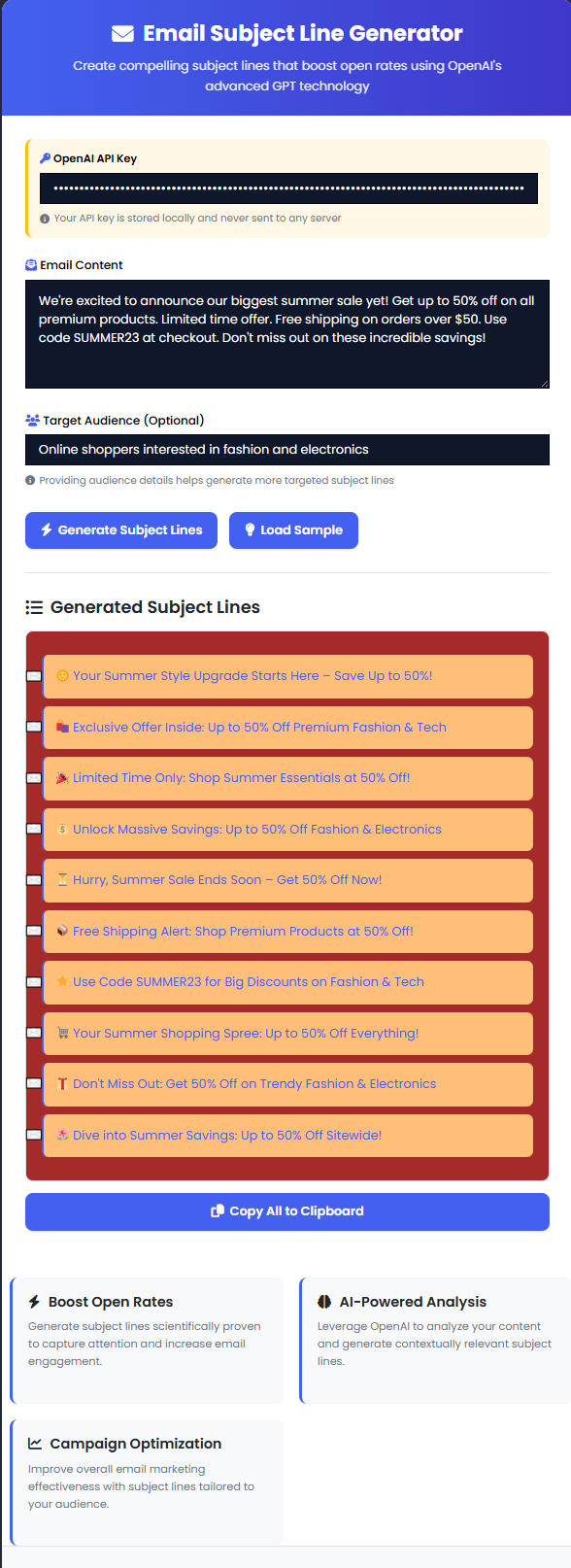Click the lightning bolt icon beside Boost Open Rates
Screen dimensions: 571x1568
click(34, 1302)
